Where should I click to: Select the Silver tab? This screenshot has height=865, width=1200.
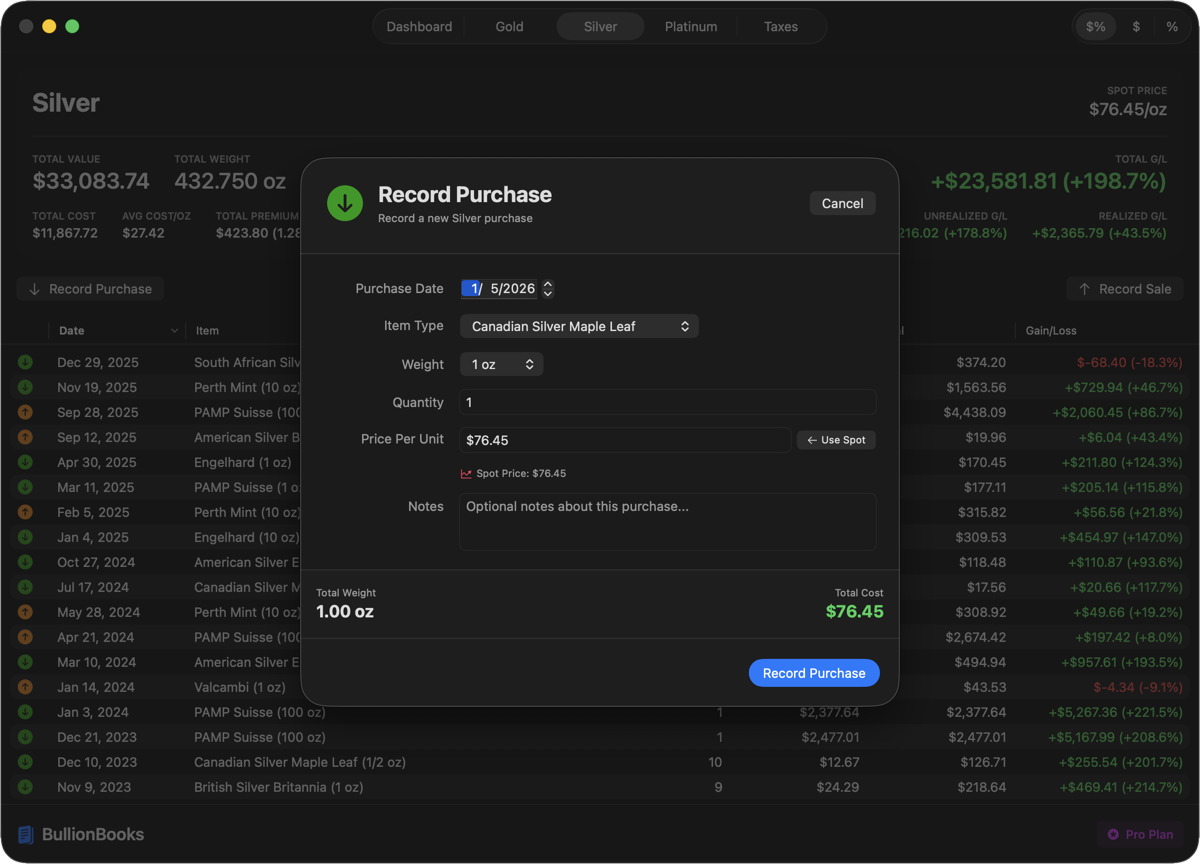(600, 27)
